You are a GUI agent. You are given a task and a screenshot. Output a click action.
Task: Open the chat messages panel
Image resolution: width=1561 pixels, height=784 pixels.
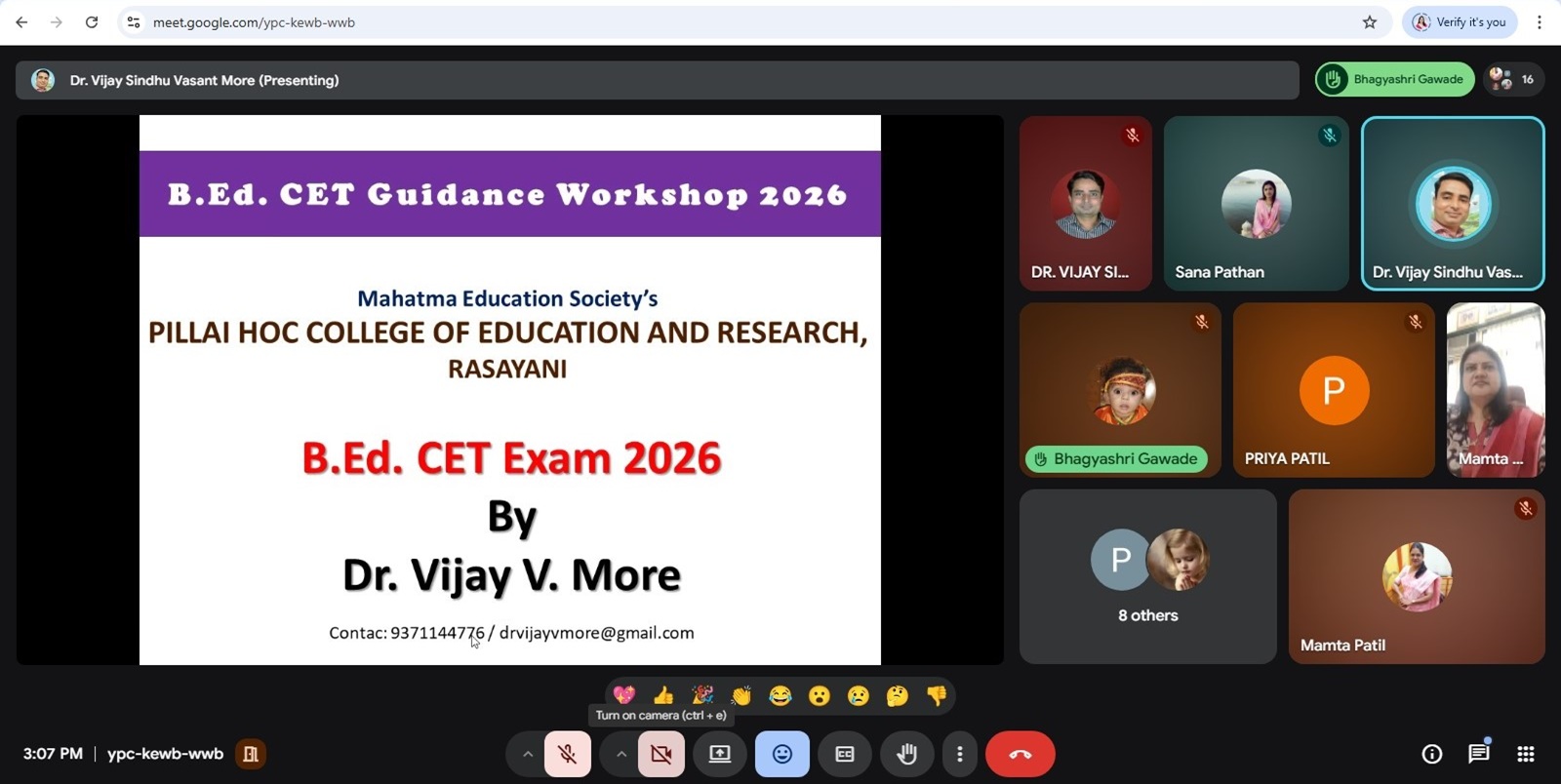pyautogui.click(x=1478, y=754)
